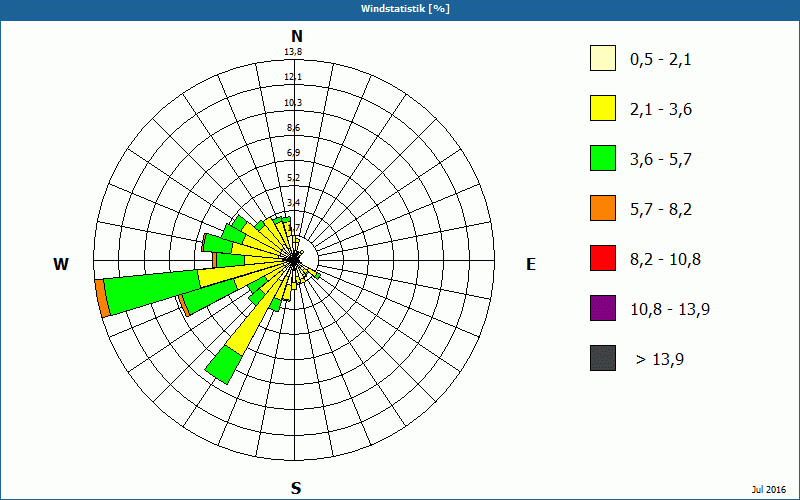Click the legend label '3,6 - 5,7'
Screen dimensions: 800x500
[661, 160]
